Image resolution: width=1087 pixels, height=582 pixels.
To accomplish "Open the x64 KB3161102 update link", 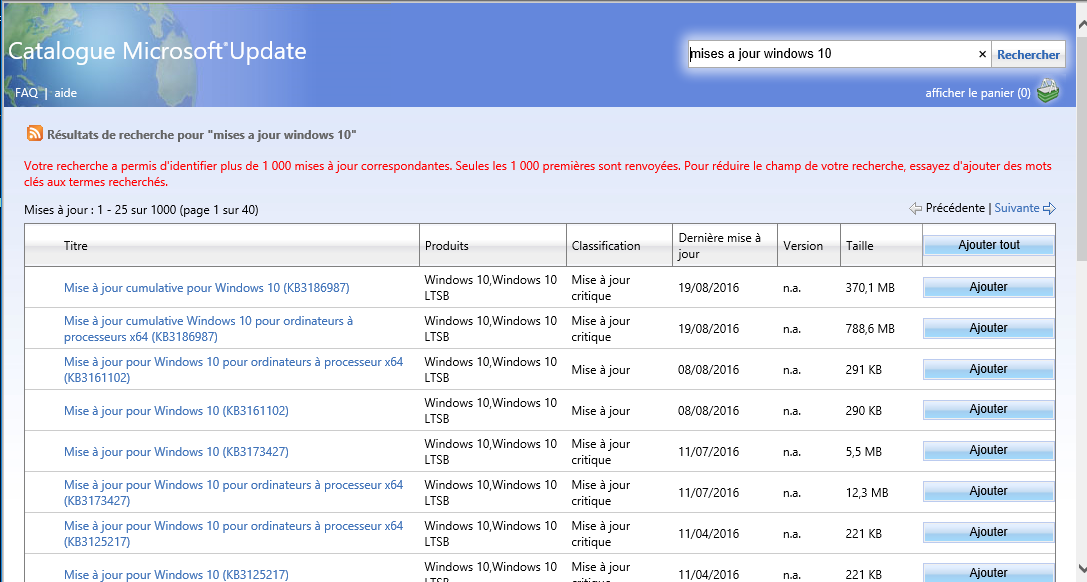I will pyautogui.click(x=234, y=370).
